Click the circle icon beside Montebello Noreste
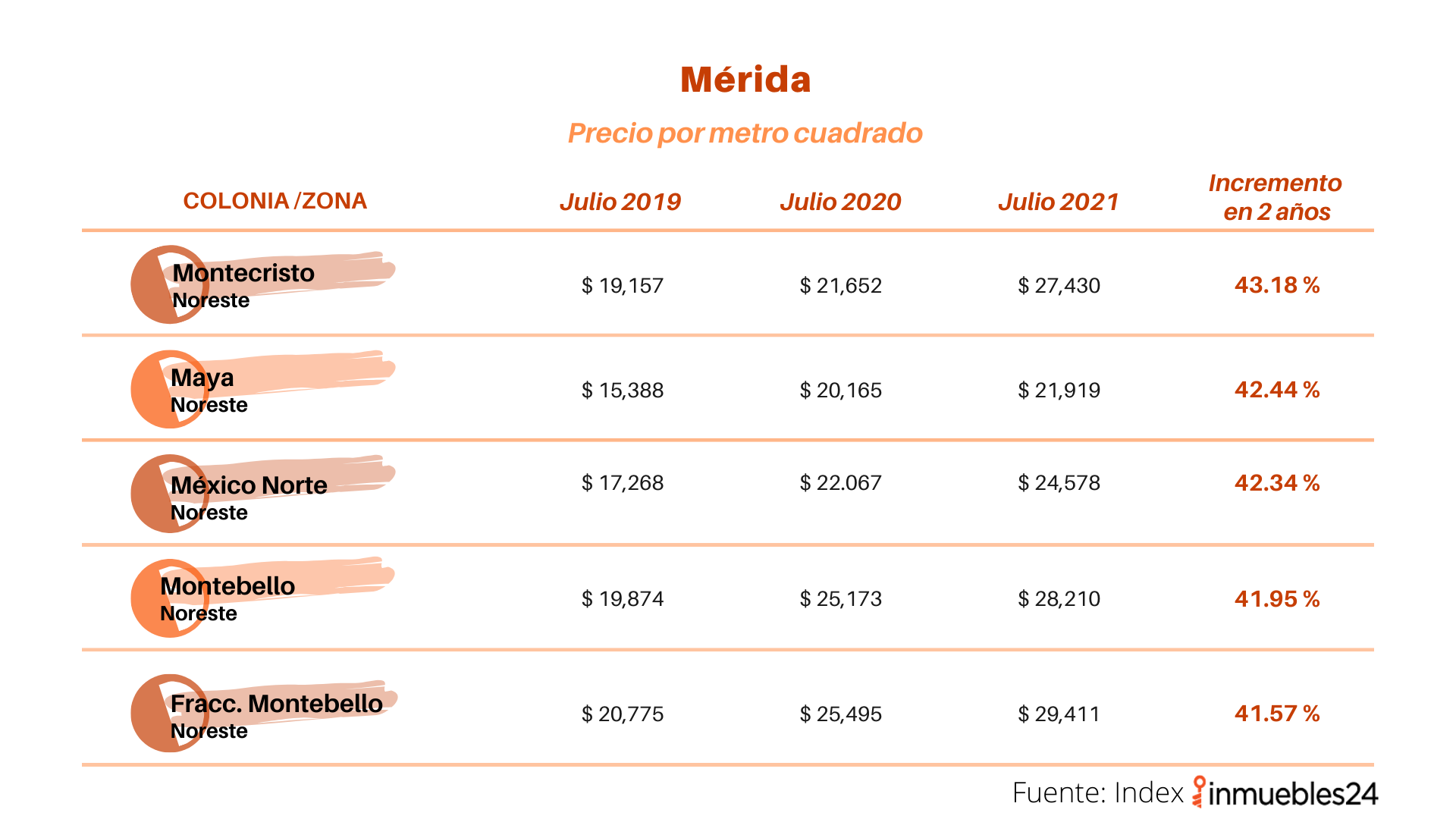The width and height of the screenshot is (1456, 819). (170, 598)
